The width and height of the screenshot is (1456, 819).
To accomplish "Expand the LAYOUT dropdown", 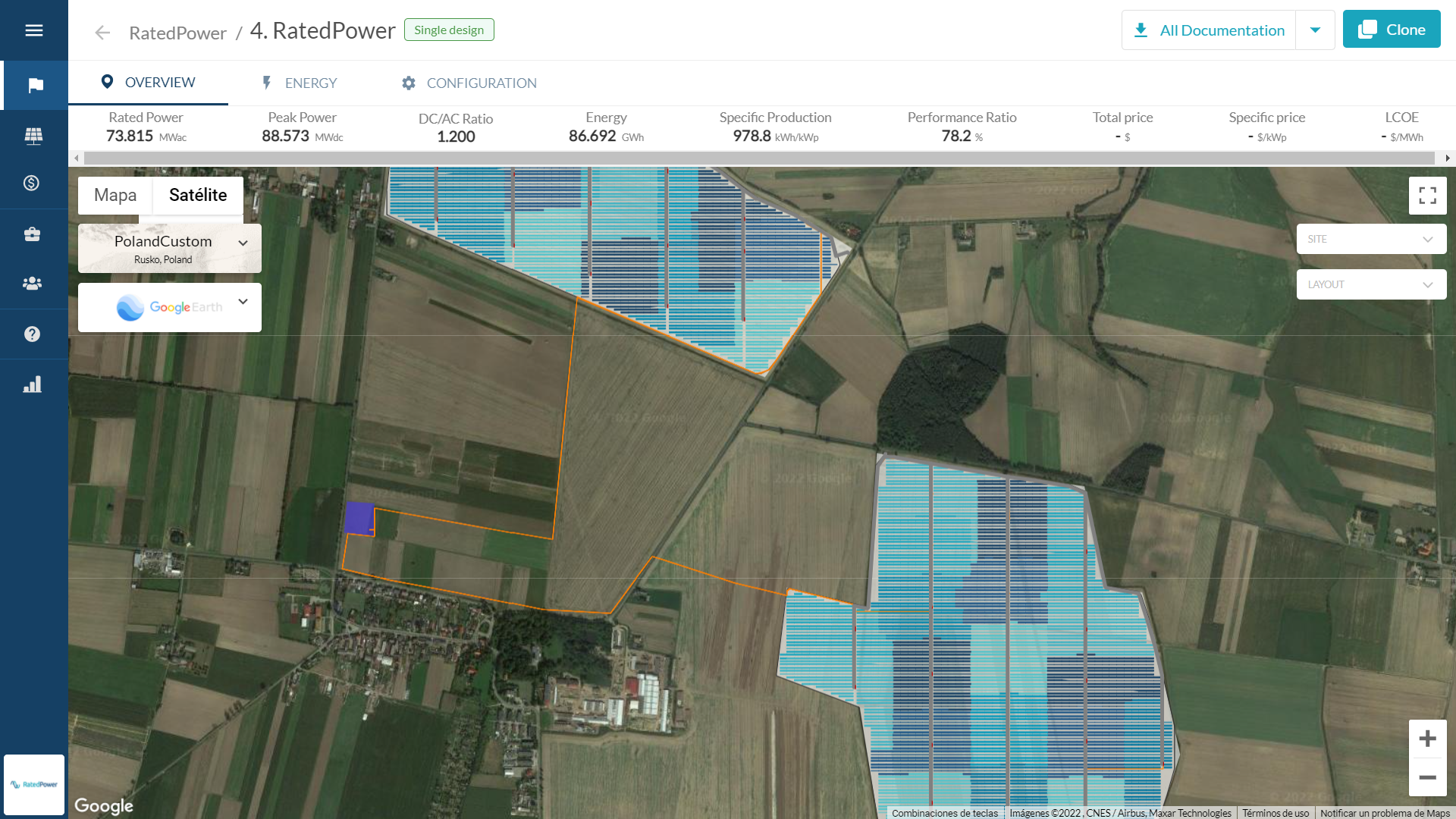I will [1370, 284].
